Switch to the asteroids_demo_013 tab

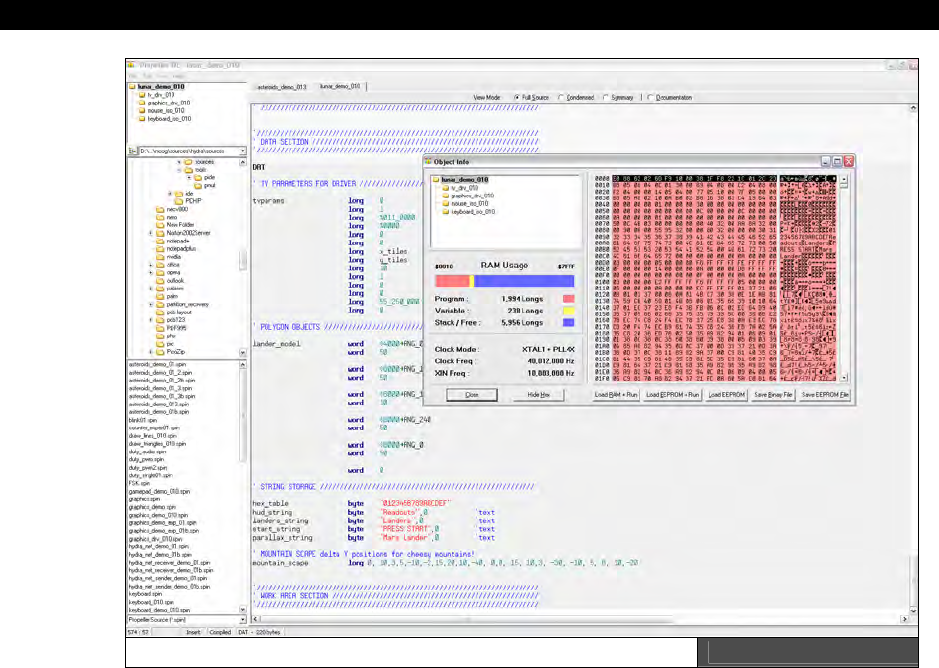281,87
